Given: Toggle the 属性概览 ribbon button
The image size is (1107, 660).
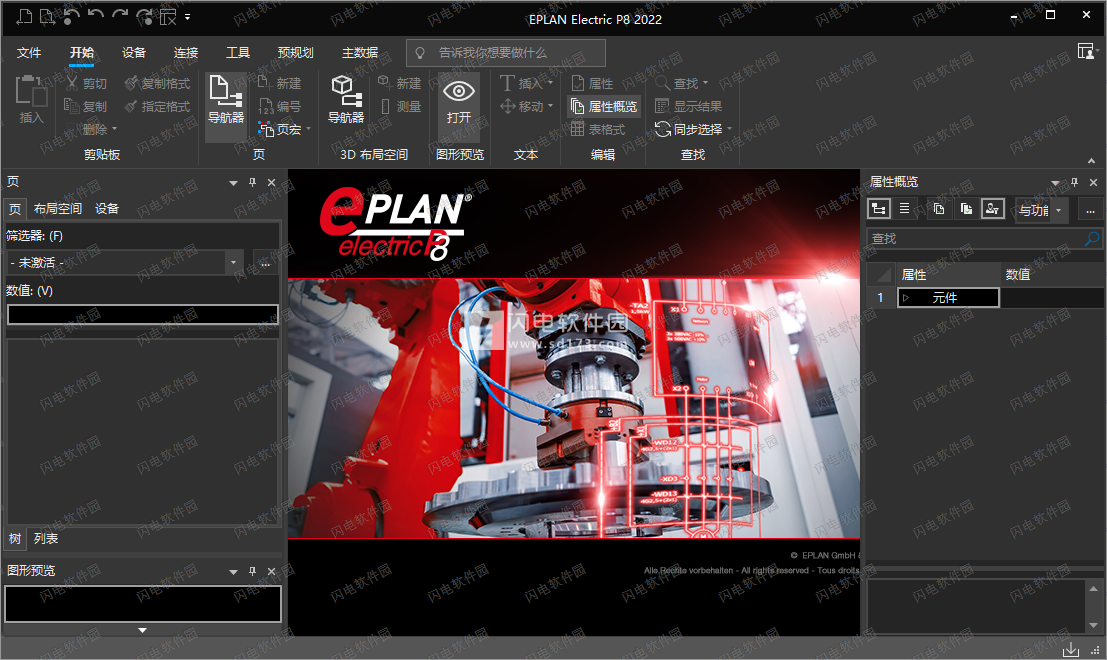Looking at the screenshot, I should (x=604, y=106).
